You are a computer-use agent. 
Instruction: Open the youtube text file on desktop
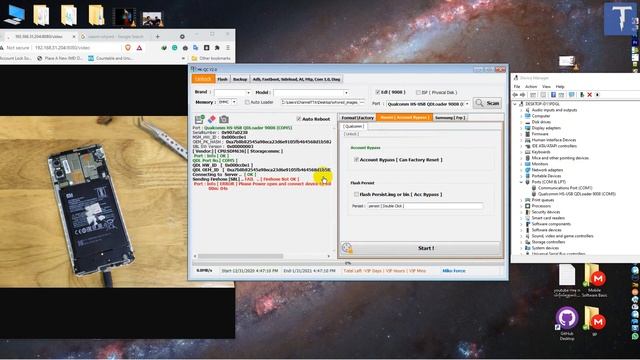click(x=567, y=280)
